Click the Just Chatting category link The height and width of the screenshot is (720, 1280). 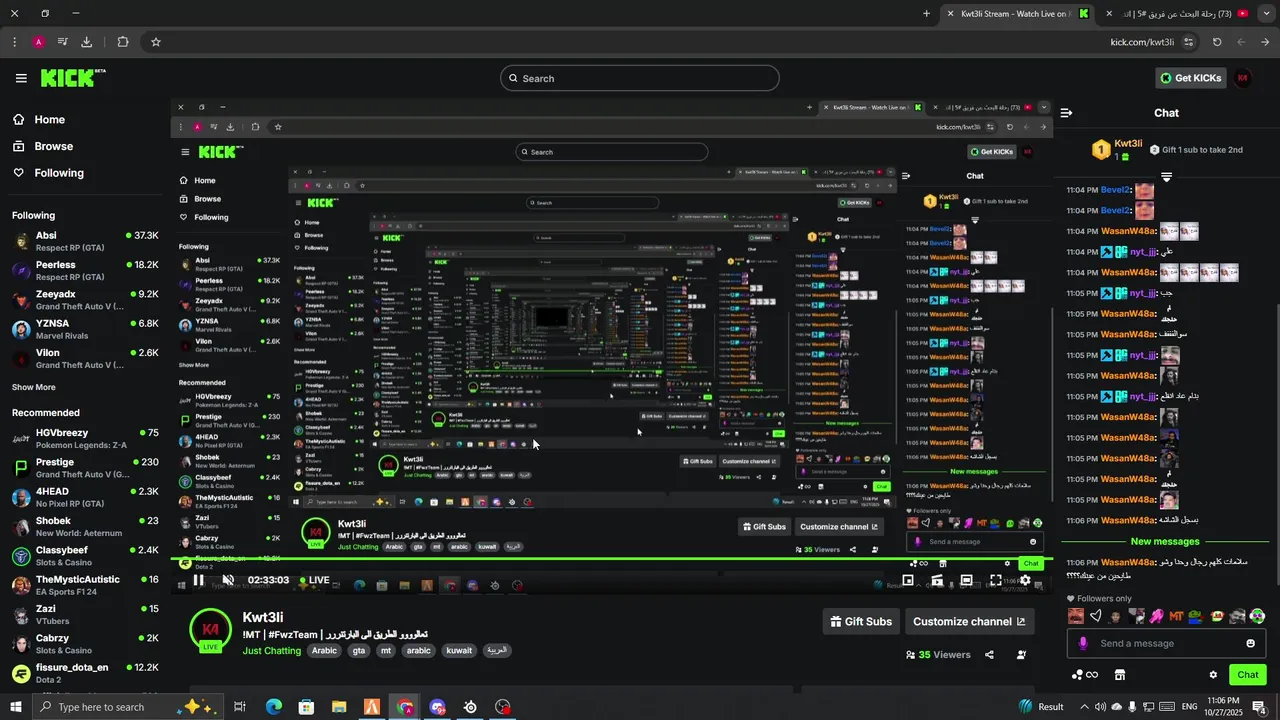tap(271, 651)
